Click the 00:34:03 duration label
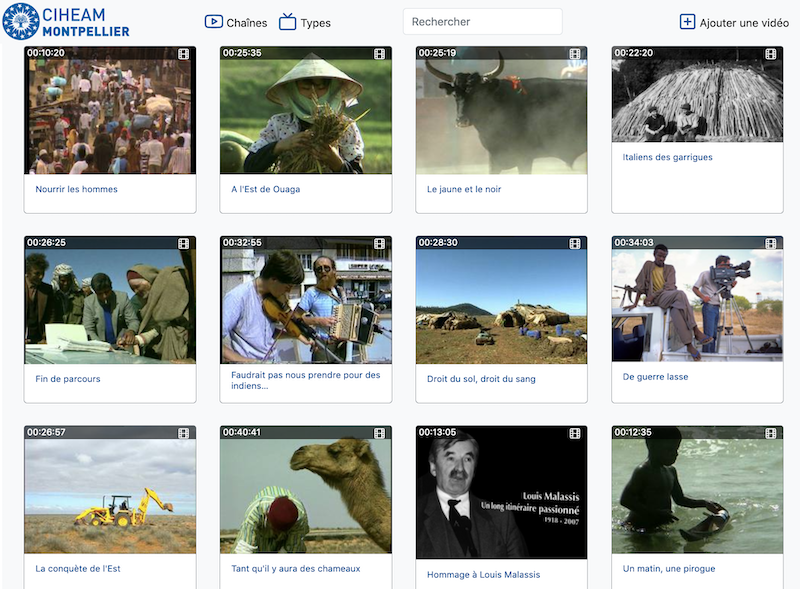 pos(634,242)
